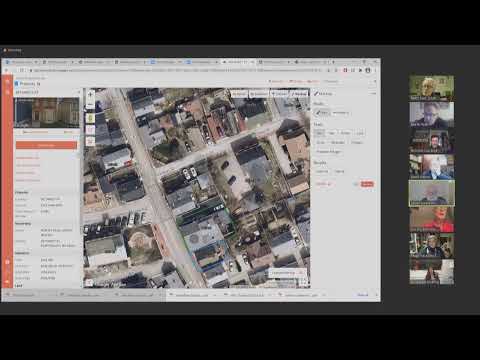The image size is (480, 360).
Task: Click the lowest icon in the map control column
Action: click(x=90, y=142)
